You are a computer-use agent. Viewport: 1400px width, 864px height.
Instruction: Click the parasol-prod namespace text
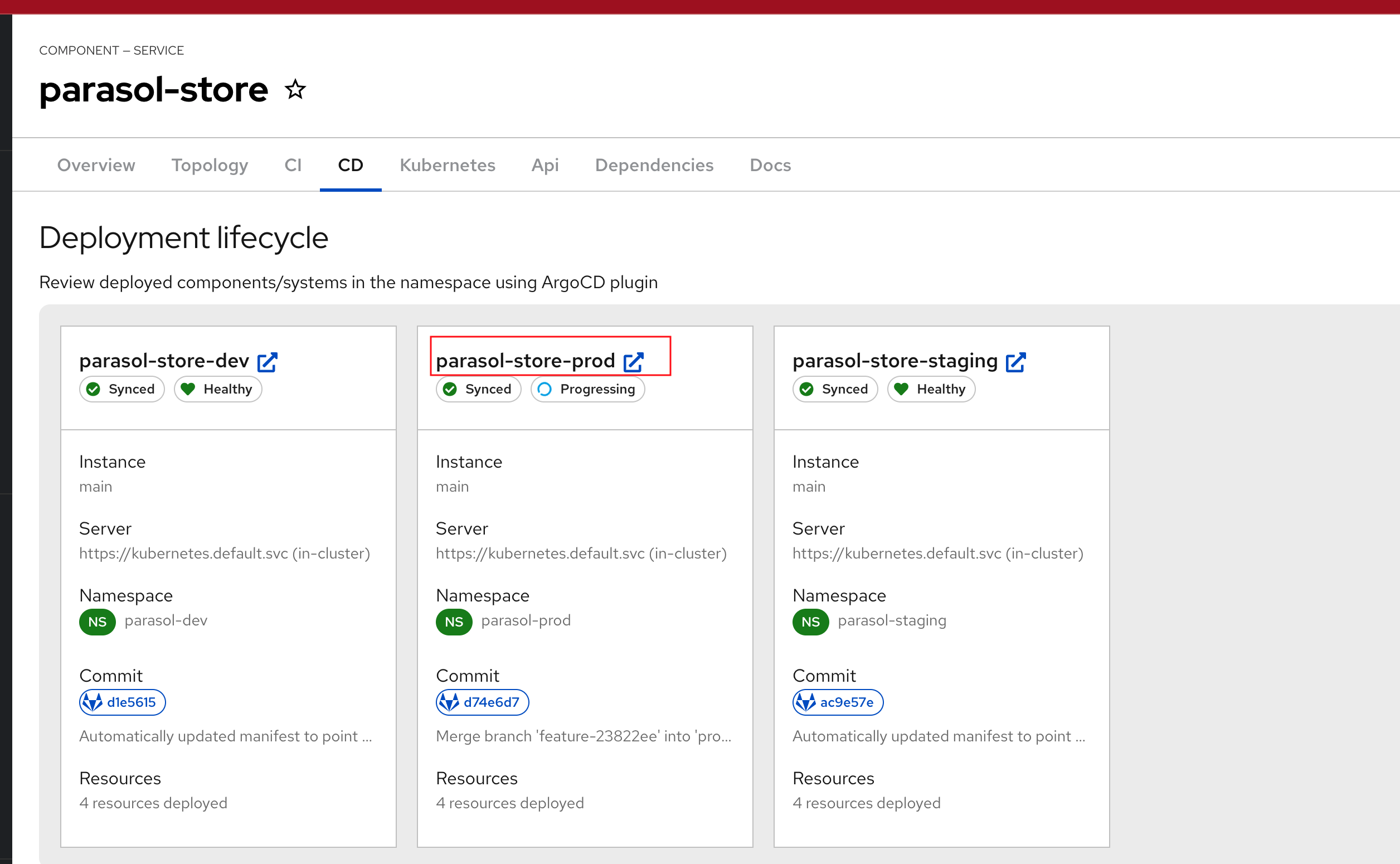pos(526,620)
